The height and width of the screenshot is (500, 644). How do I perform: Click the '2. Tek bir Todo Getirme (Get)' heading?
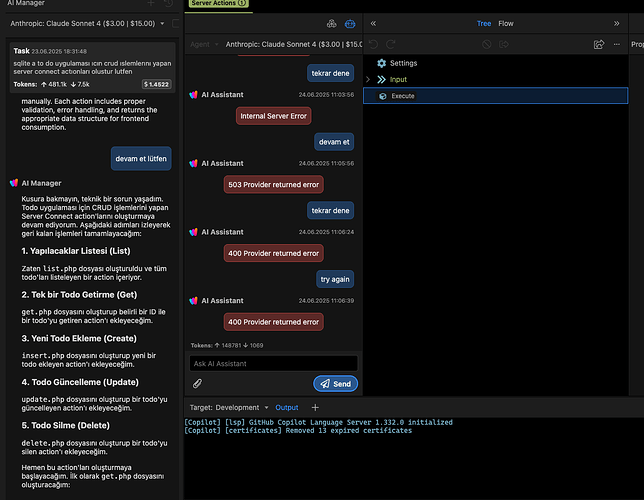coord(79,295)
